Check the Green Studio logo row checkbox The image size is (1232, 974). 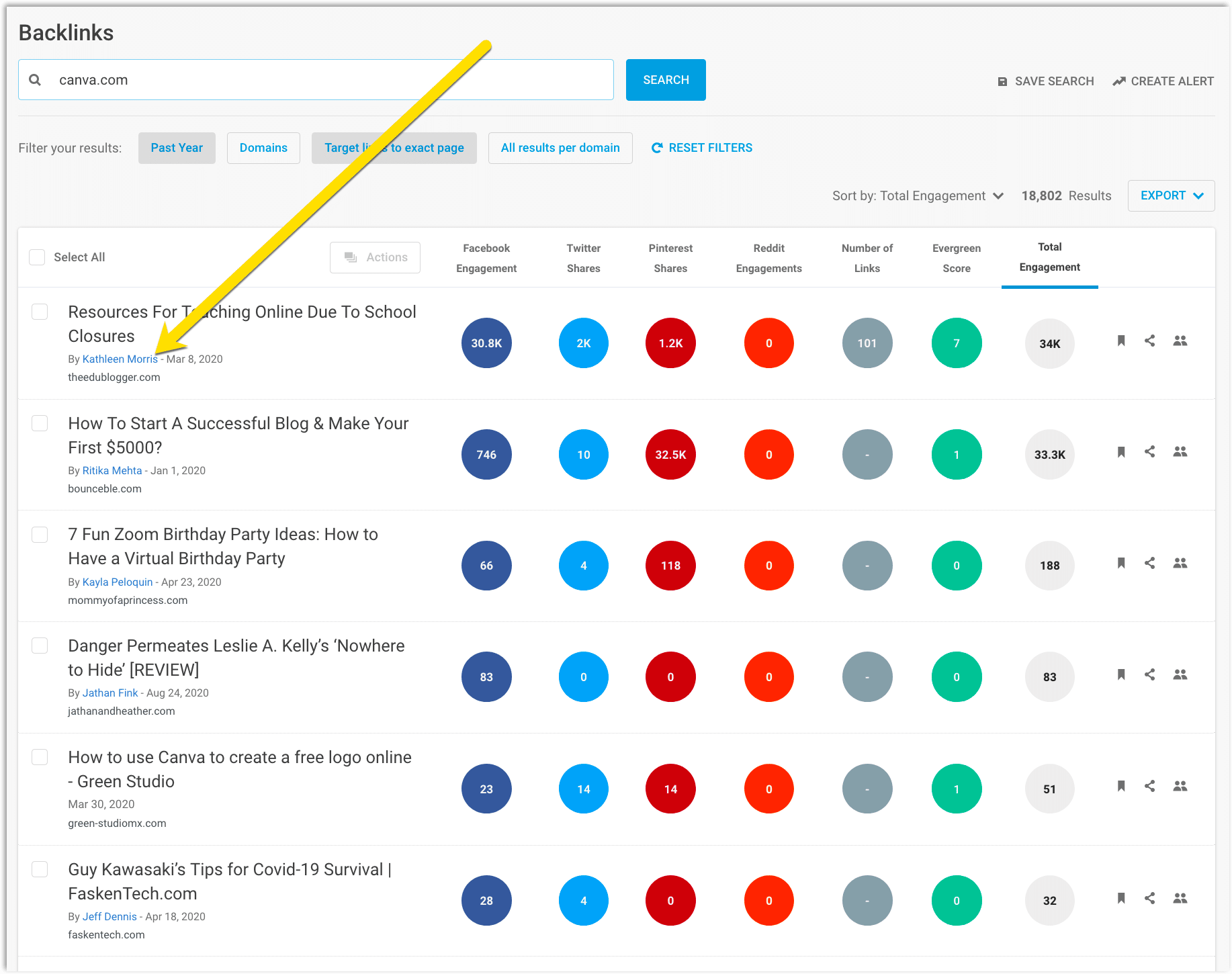point(40,757)
